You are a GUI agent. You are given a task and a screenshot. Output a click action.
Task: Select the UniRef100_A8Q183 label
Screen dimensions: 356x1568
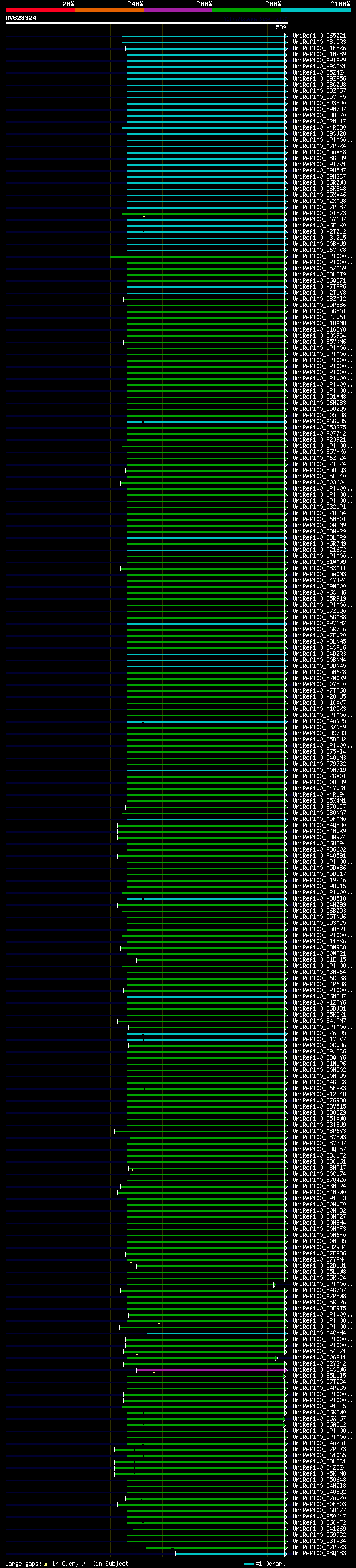[319, 1553]
